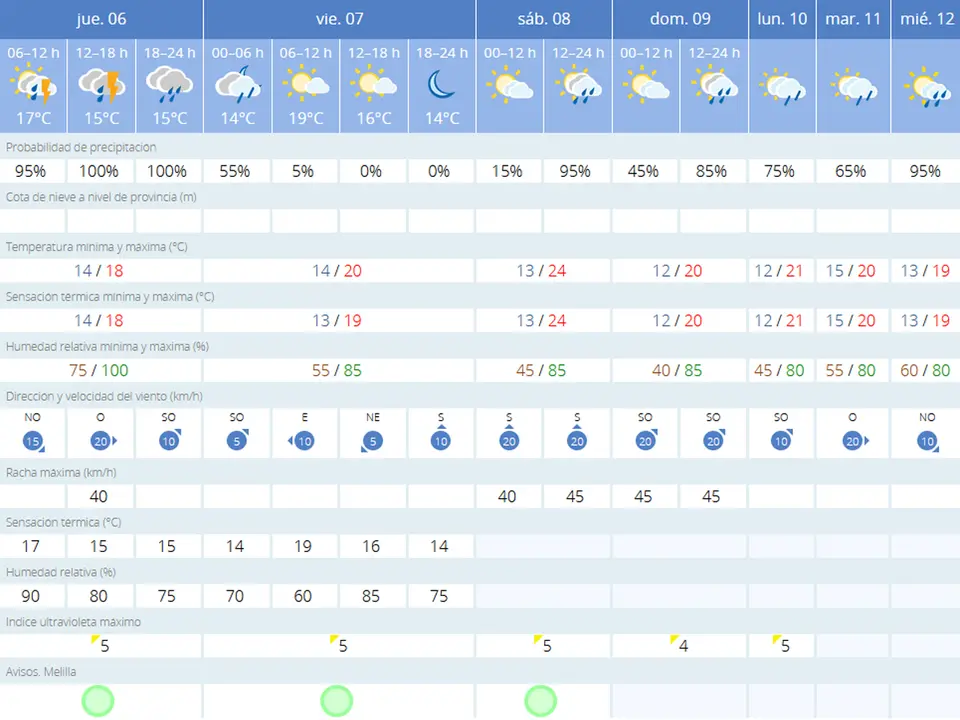Screen dimensions: 960x720
Task: Click the Indice ultravioleta maximo label
Action: click(x=73, y=622)
